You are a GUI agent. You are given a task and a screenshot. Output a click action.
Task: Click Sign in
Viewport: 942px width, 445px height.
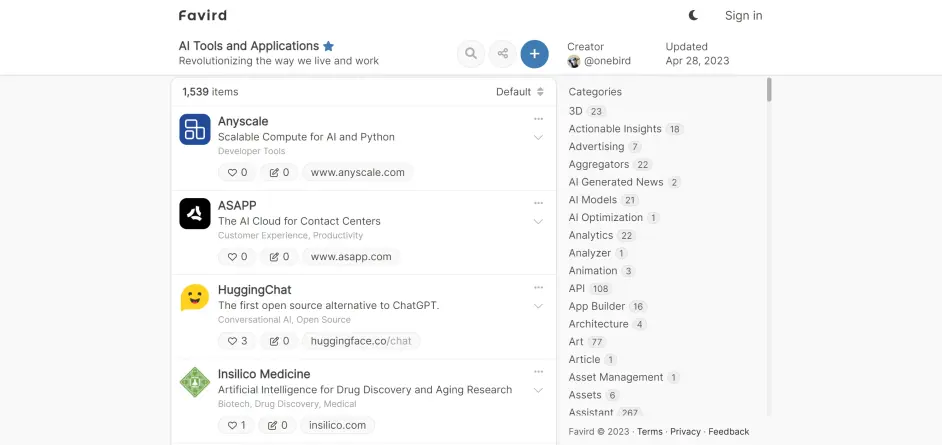(x=743, y=16)
